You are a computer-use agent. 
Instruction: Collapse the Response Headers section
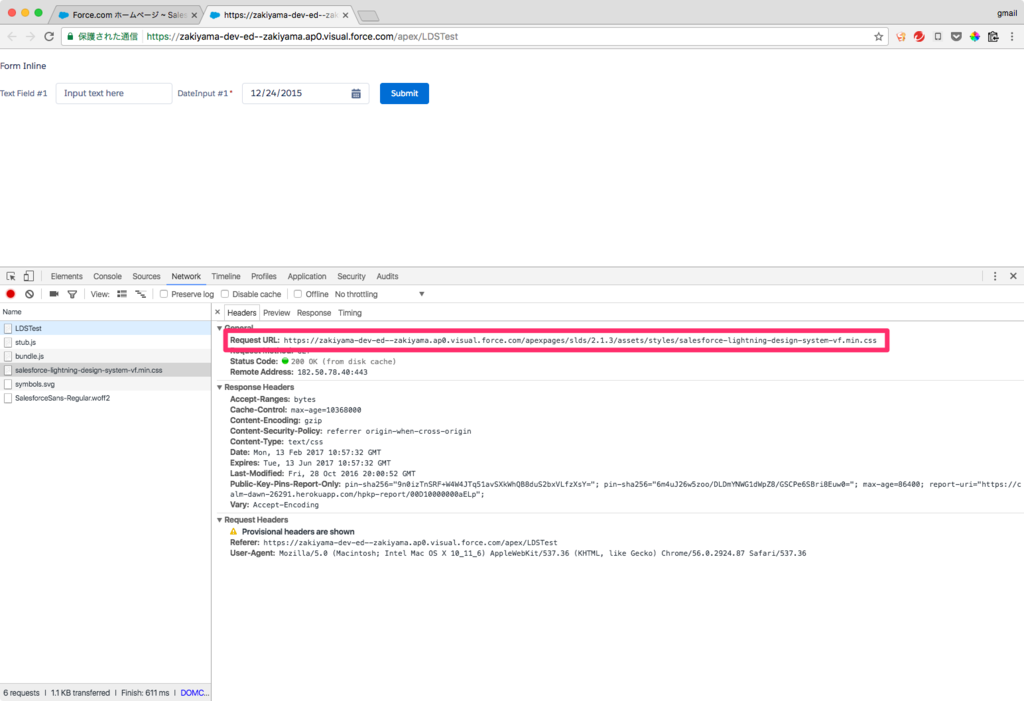point(219,387)
